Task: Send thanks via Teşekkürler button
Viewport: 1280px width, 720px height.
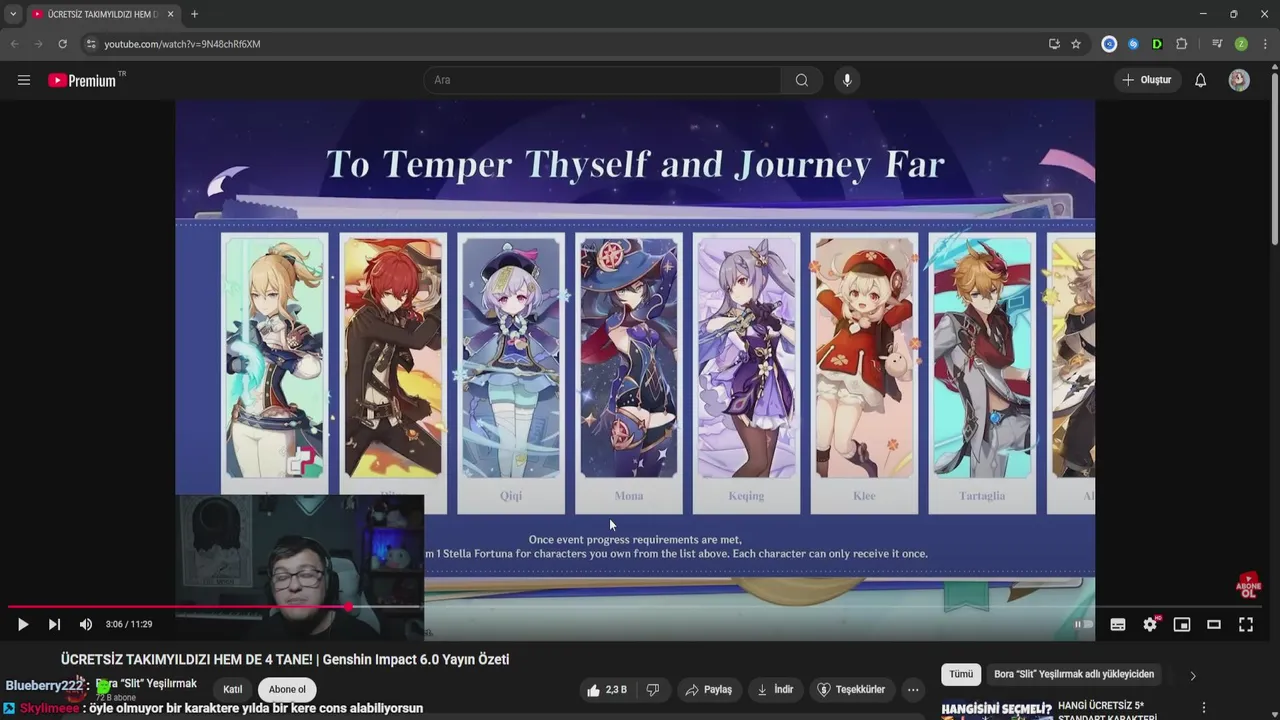Action: click(852, 690)
